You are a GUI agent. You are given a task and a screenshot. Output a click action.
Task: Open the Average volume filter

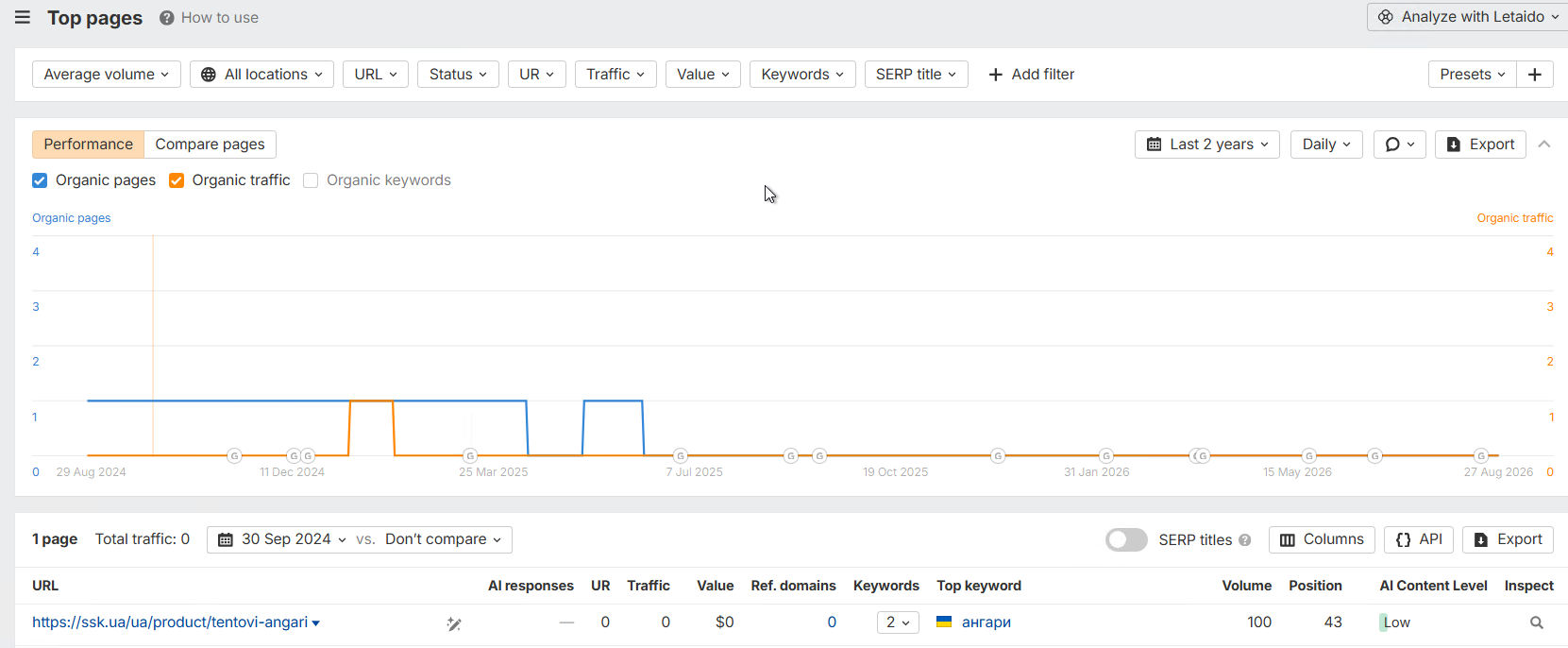(x=106, y=75)
